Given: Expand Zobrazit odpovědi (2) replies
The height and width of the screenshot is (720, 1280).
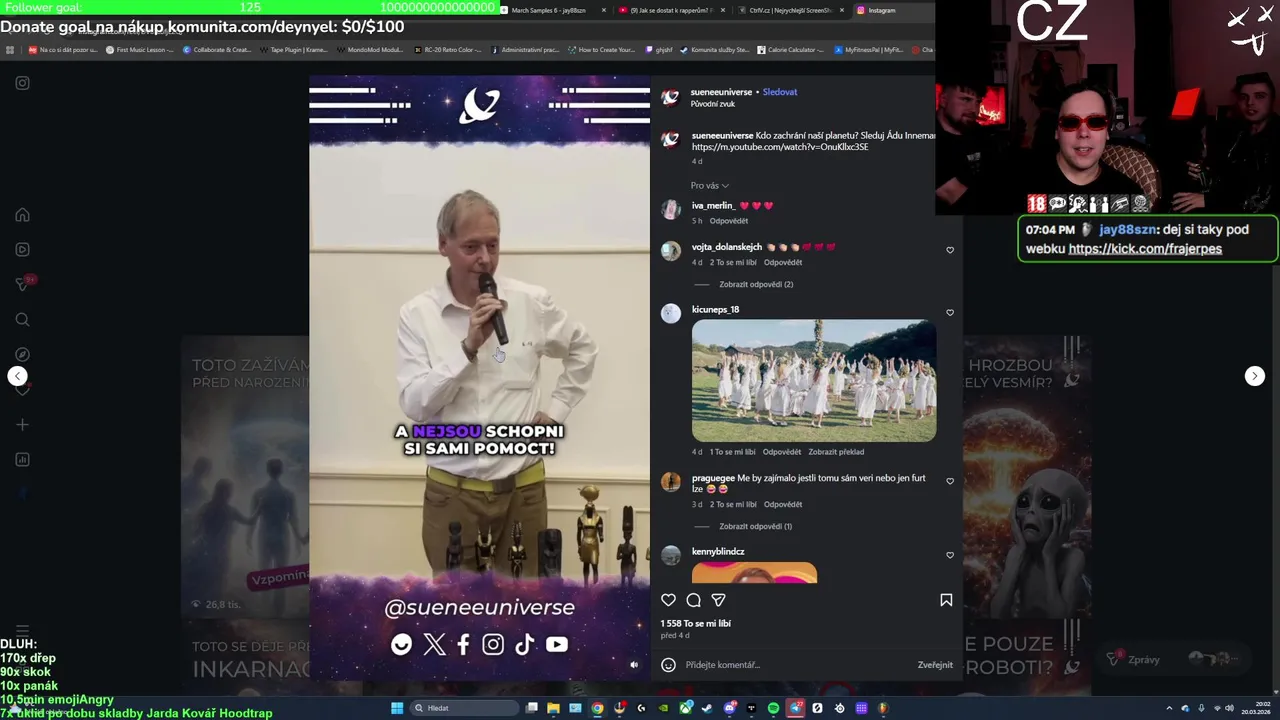Looking at the screenshot, I should pyautogui.click(x=756, y=284).
